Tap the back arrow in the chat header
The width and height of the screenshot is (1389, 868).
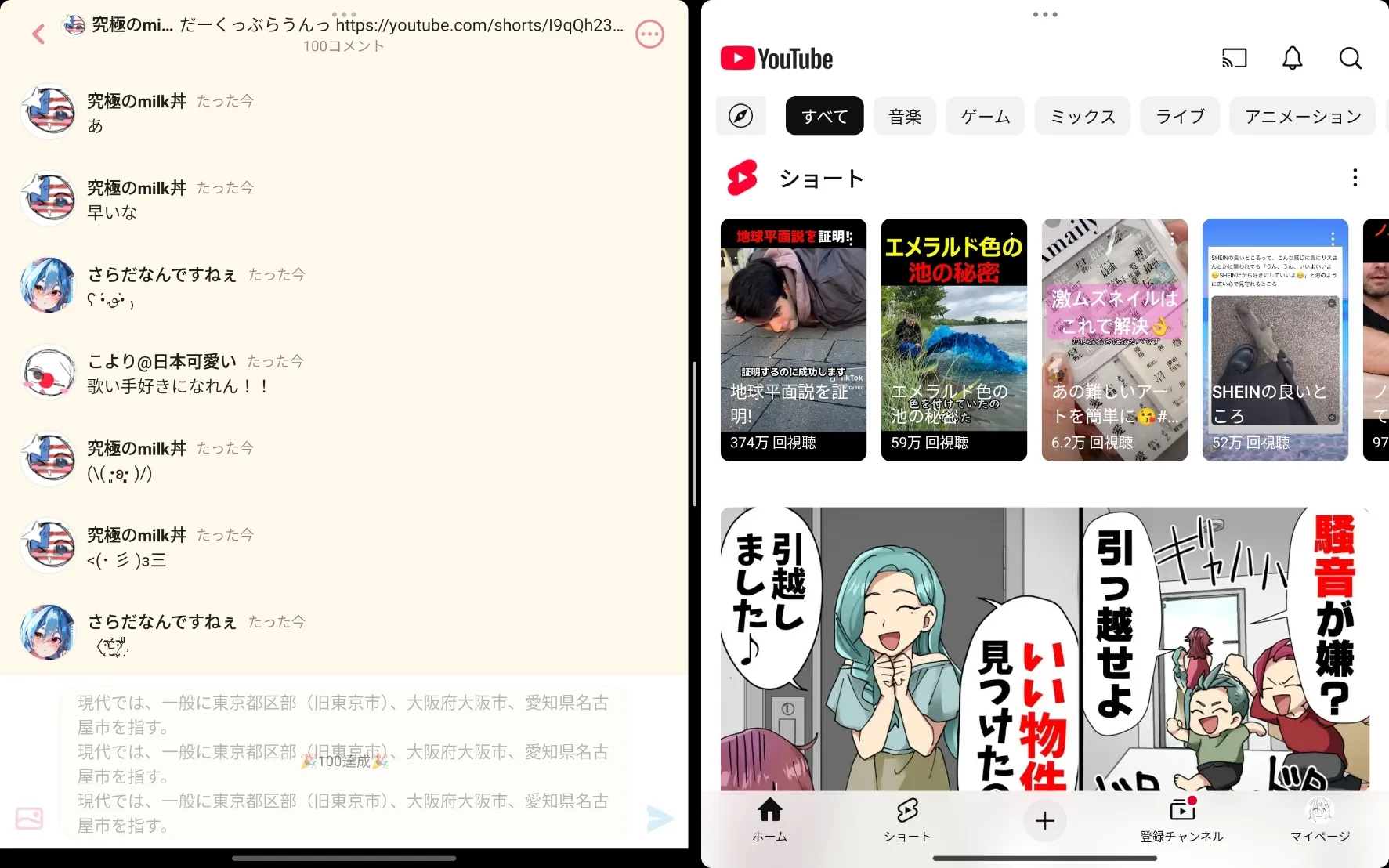point(38,34)
